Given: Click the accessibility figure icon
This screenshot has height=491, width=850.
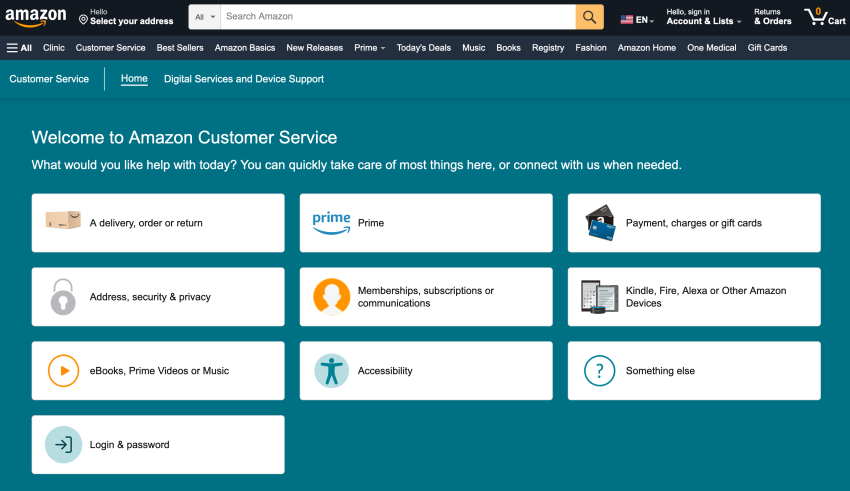Looking at the screenshot, I should tap(331, 371).
